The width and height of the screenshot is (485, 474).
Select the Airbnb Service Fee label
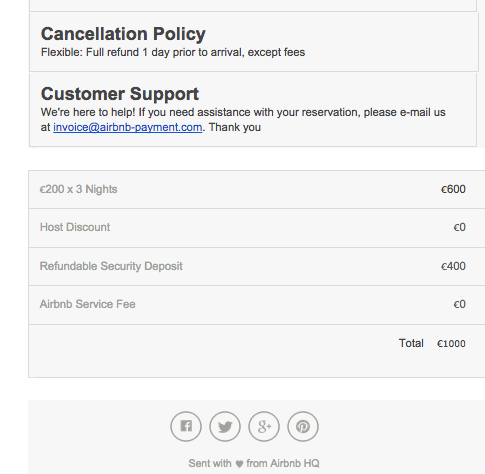coord(87,304)
